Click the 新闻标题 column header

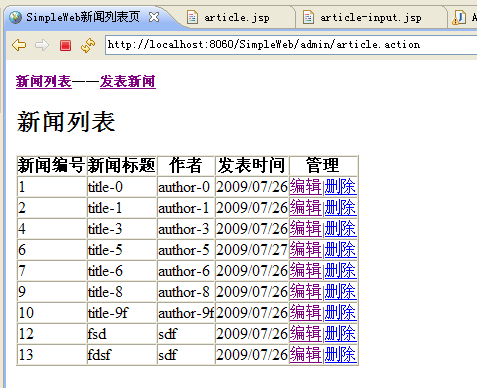122,166
